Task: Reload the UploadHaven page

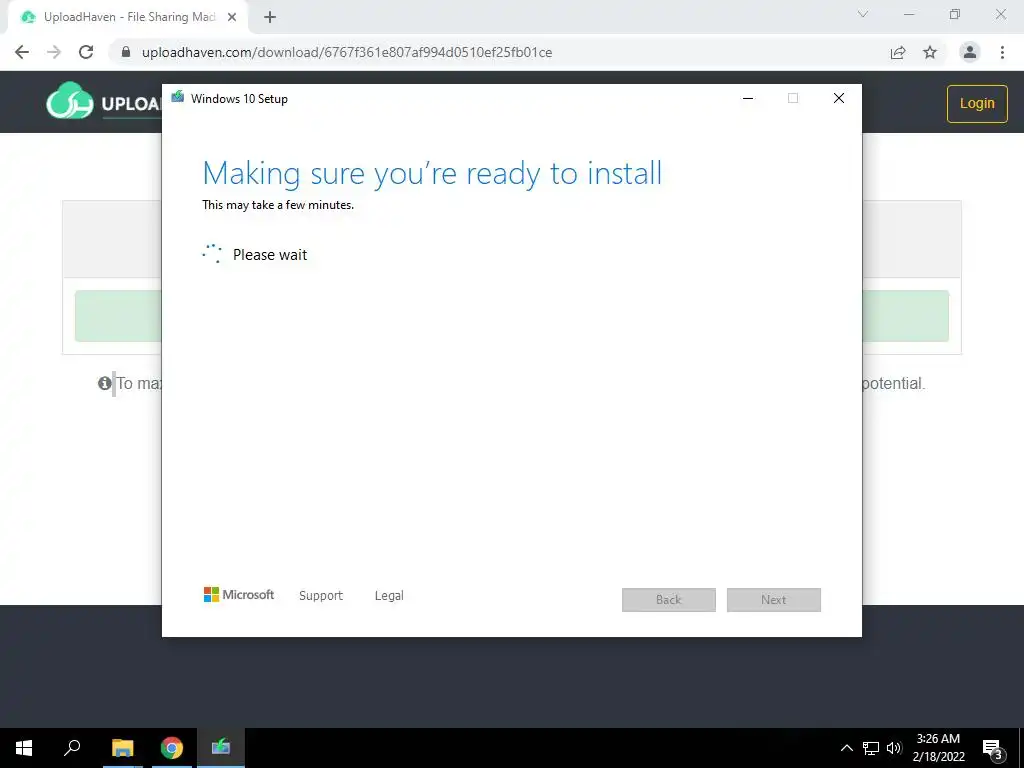Action: pyautogui.click(x=86, y=52)
